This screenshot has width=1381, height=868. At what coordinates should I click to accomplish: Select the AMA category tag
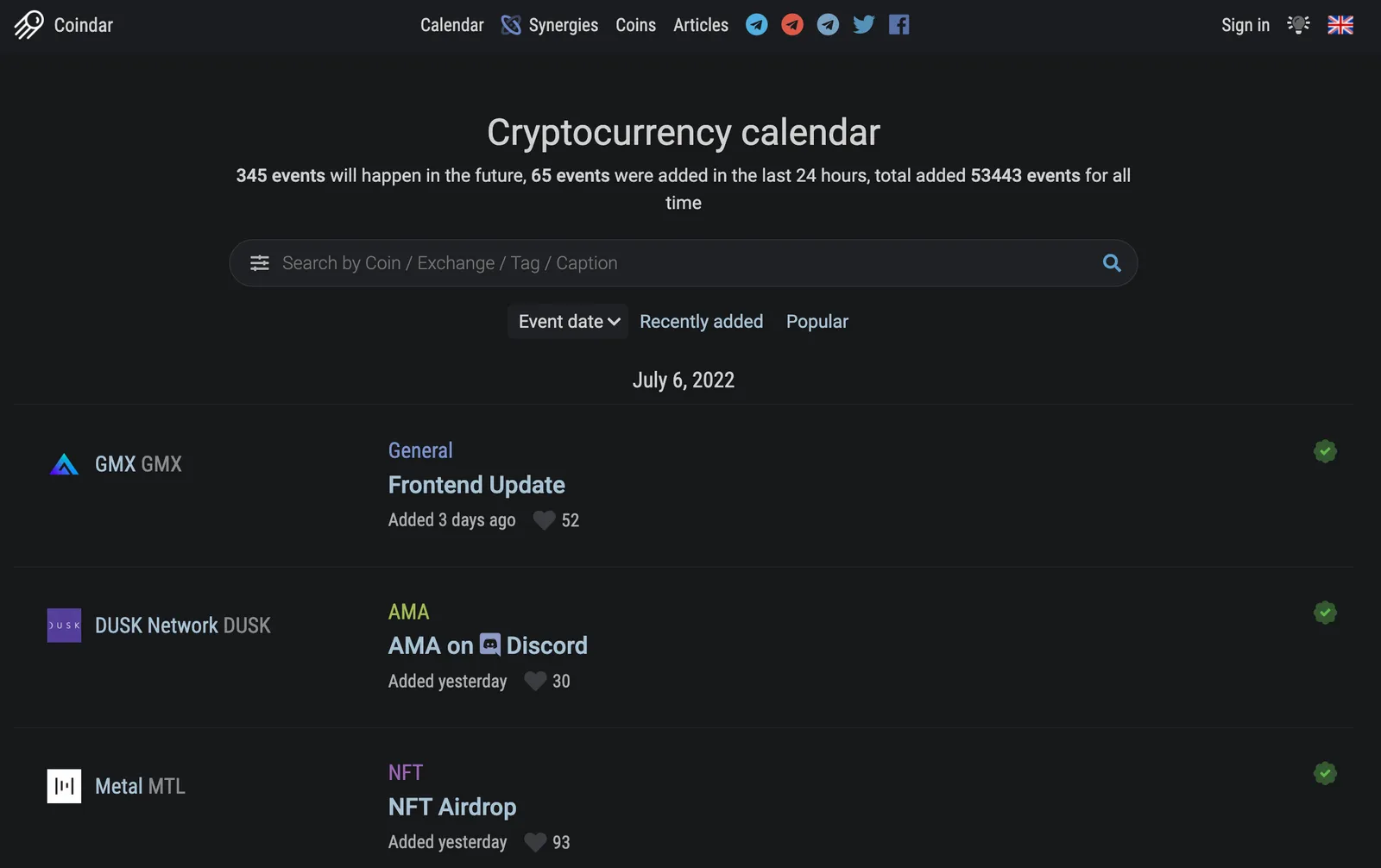click(x=408, y=612)
